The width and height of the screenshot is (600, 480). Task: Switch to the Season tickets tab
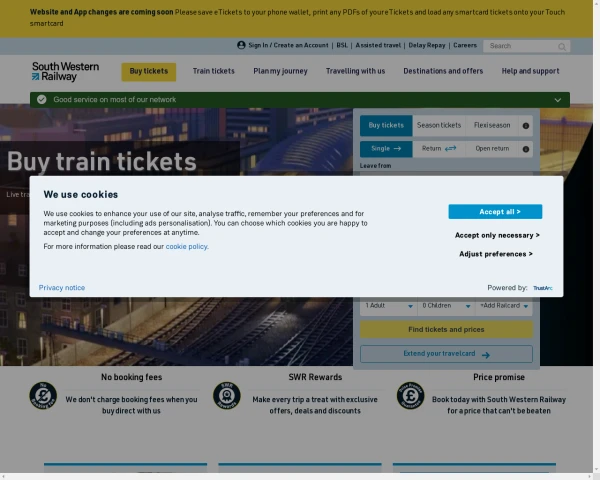(439, 126)
